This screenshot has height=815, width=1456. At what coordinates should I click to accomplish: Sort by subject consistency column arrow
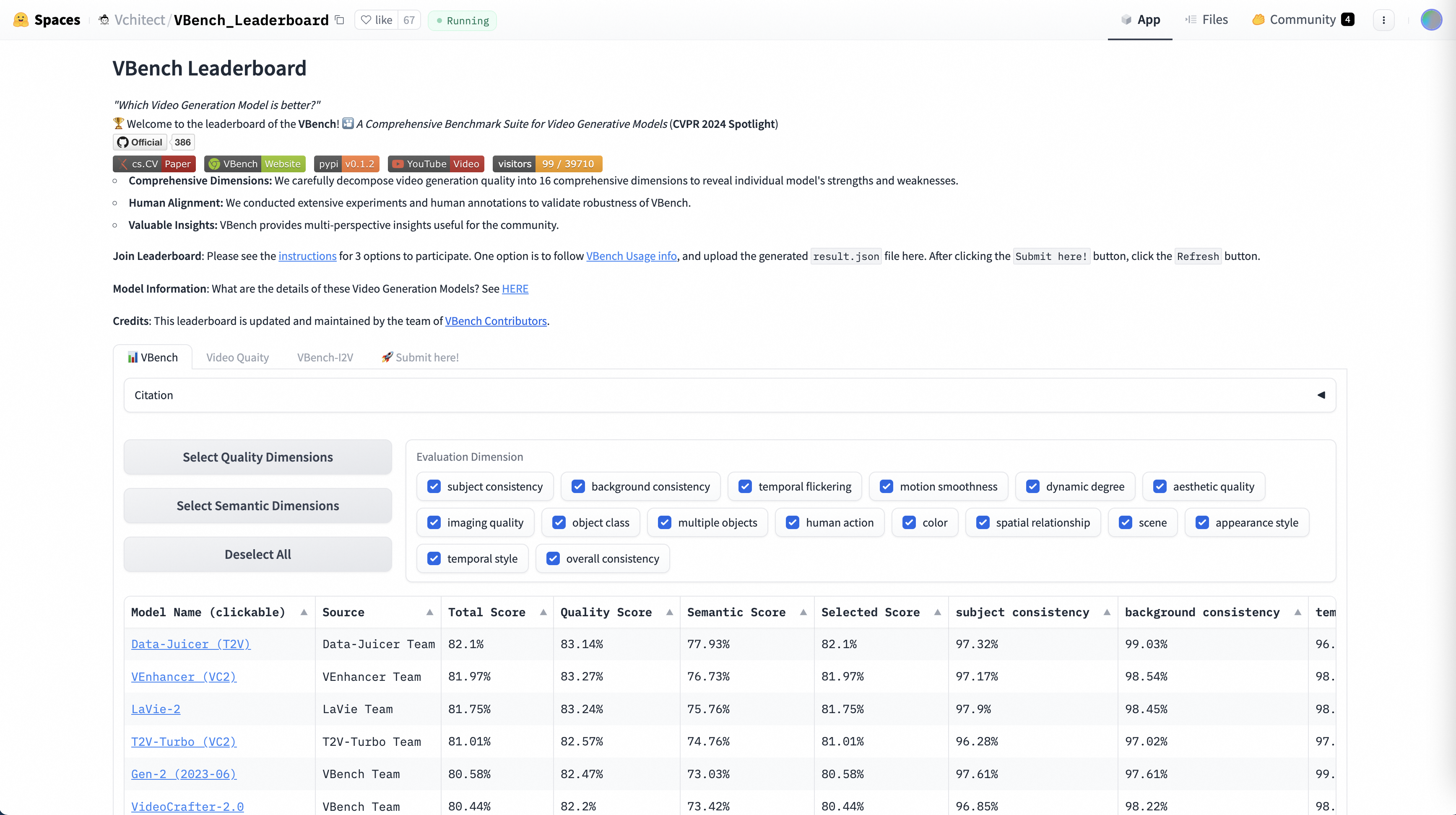tap(1107, 613)
